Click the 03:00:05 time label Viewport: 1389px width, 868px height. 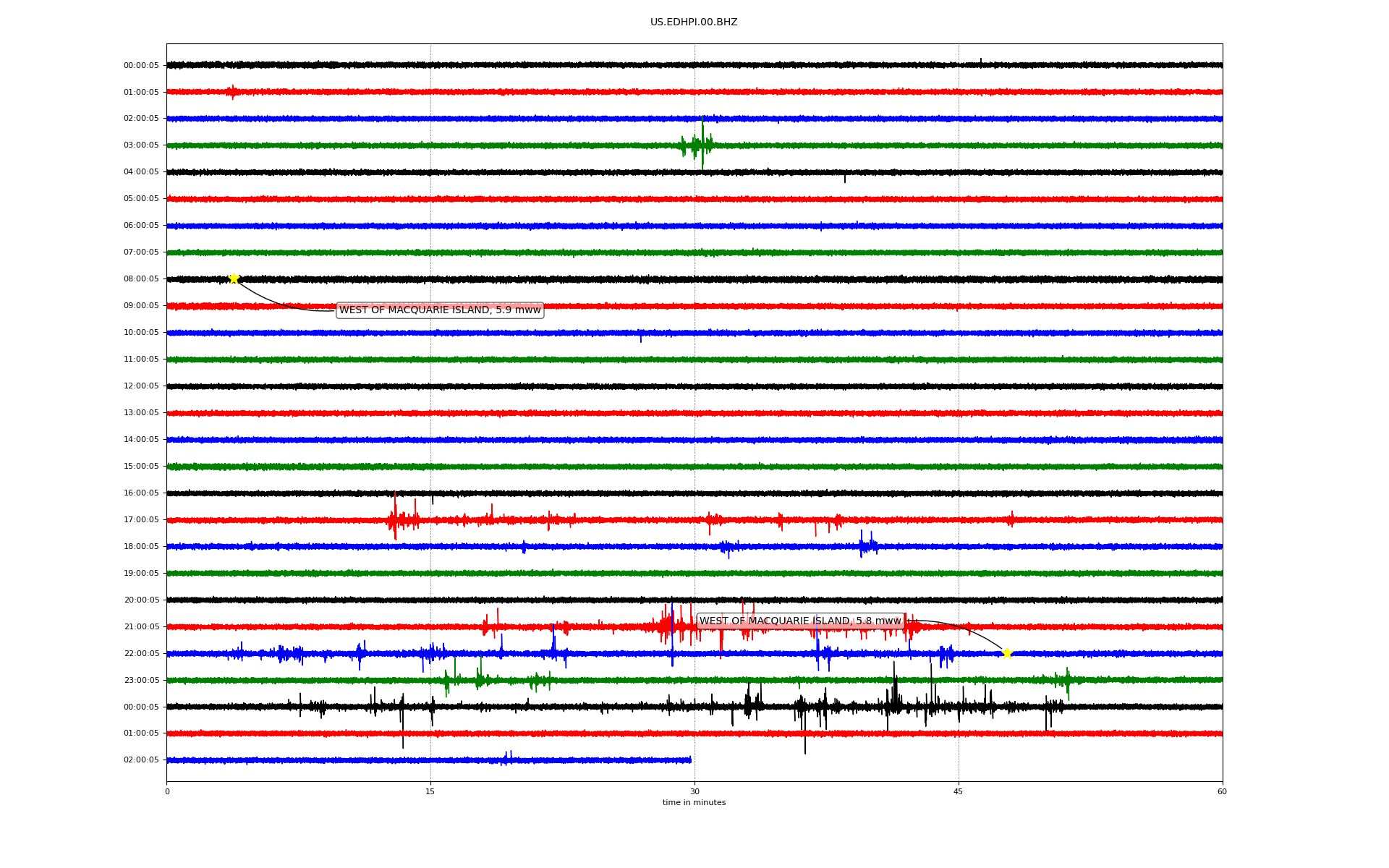[141, 145]
